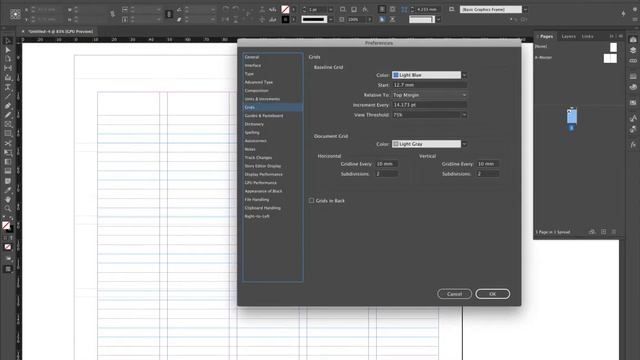
Task: Toggle the Grids in Back checkbox
Action: [x=311, y=200]
